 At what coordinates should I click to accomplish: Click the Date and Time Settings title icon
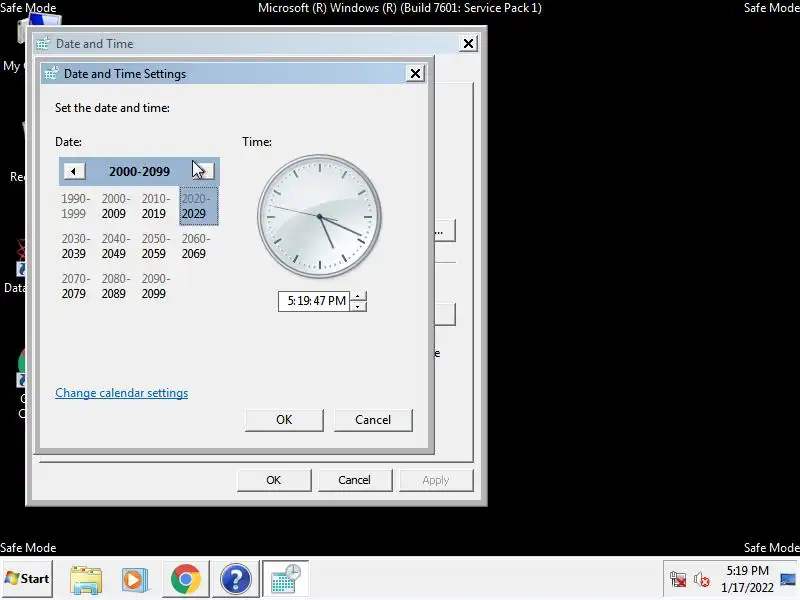(51, 73)
